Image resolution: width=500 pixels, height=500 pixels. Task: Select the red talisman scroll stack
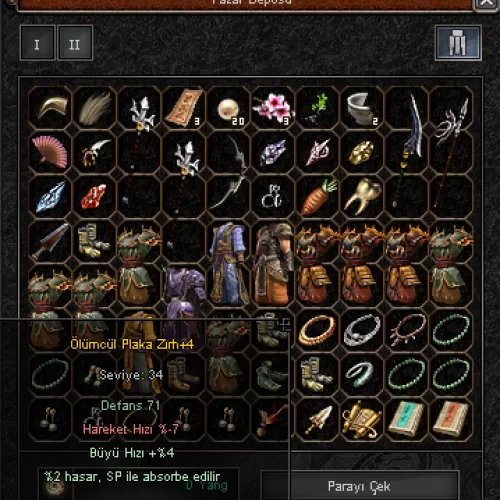pyautogui.click(x=184, y=107)
